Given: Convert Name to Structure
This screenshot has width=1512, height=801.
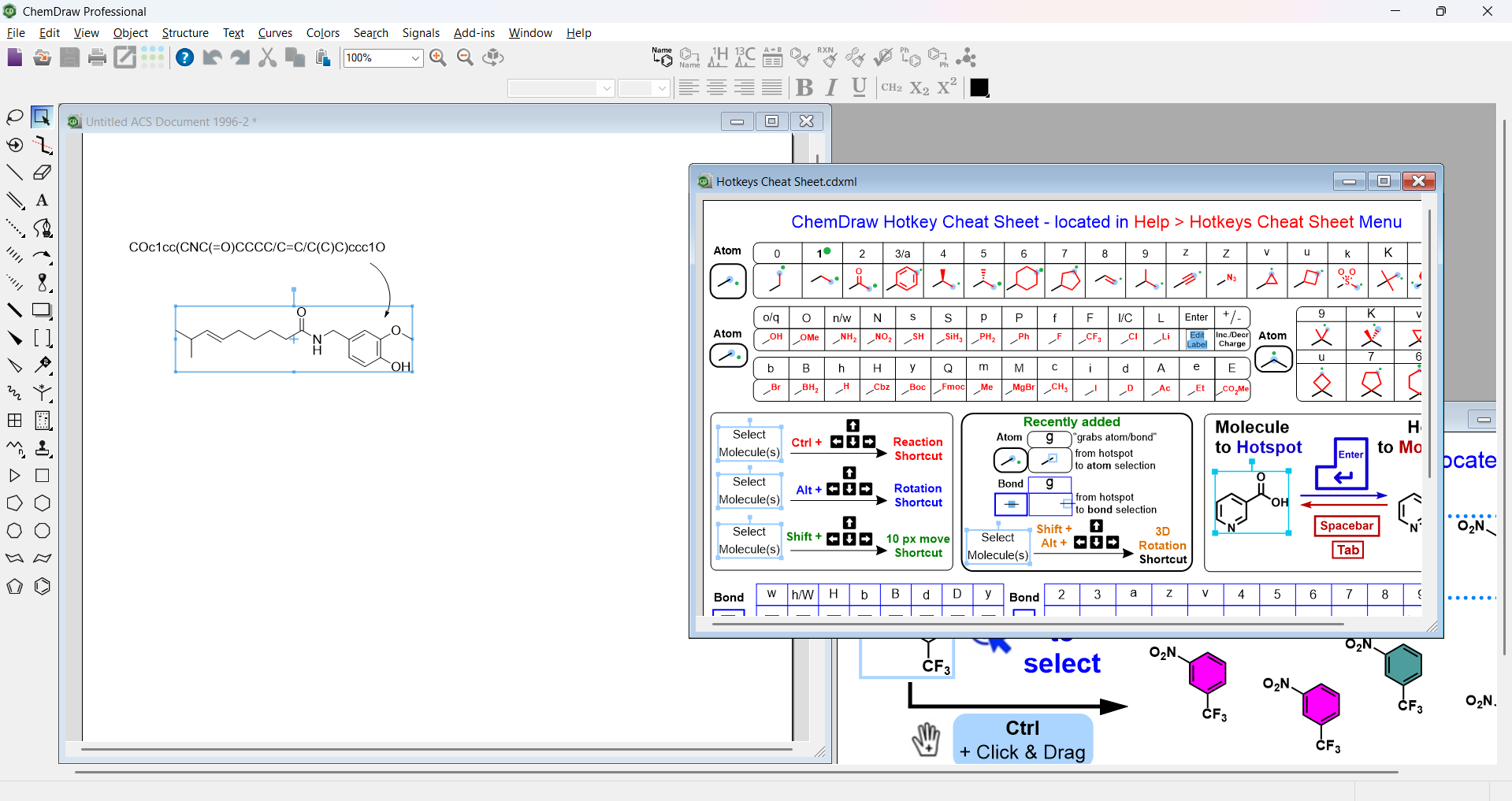Looking at the screenshot, I should pyautogui.click(x=663, y=57).
